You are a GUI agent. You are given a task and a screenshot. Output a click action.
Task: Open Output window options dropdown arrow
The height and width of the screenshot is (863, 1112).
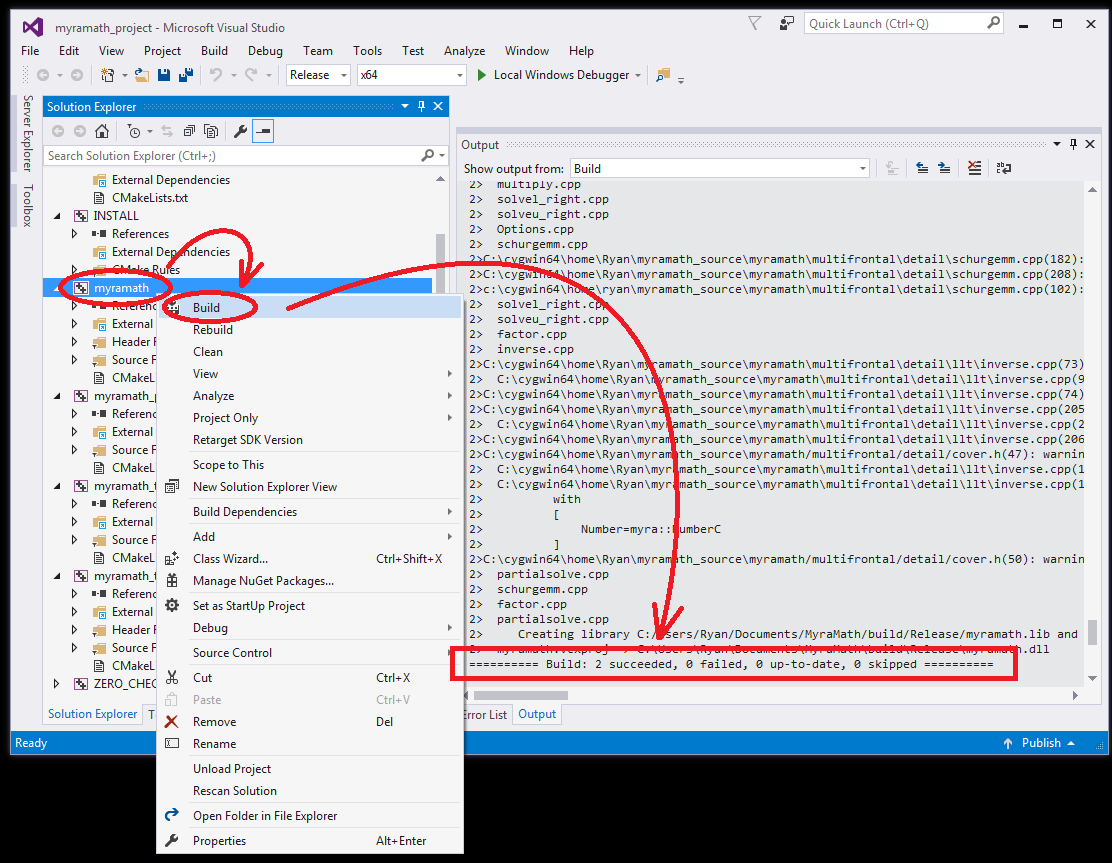1057,144
